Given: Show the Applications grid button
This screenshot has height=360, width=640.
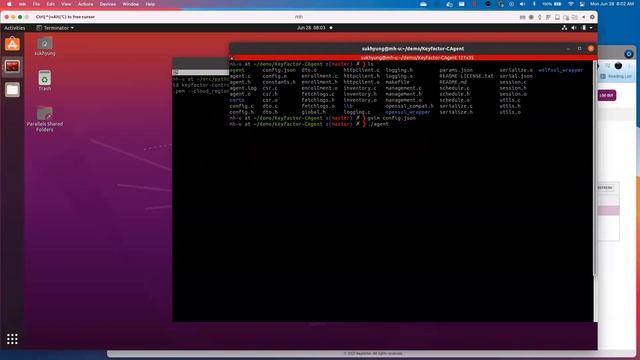Looking at the screenshot, I should point(12,339).
